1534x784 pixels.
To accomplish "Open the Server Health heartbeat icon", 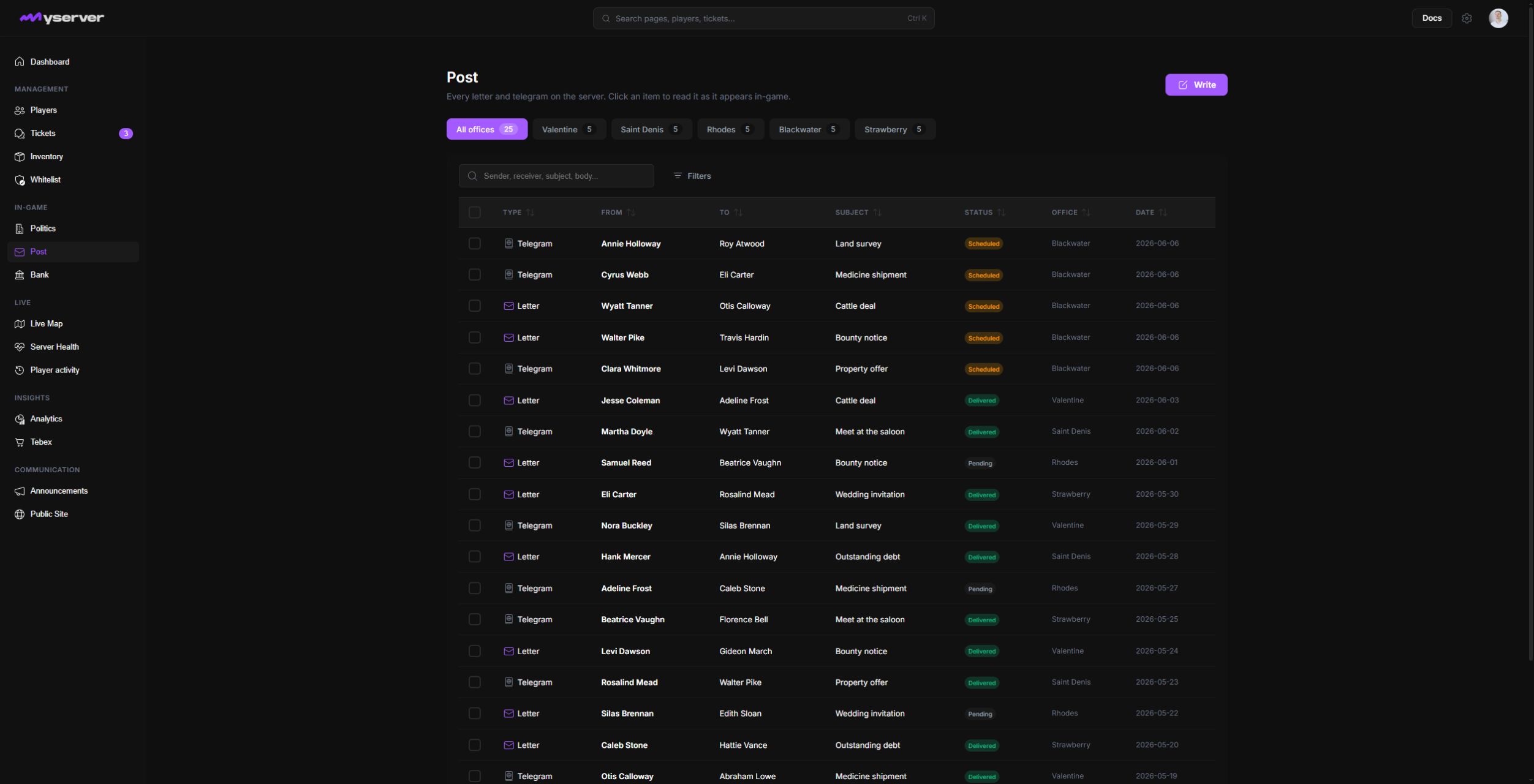I will coord(20,347).
